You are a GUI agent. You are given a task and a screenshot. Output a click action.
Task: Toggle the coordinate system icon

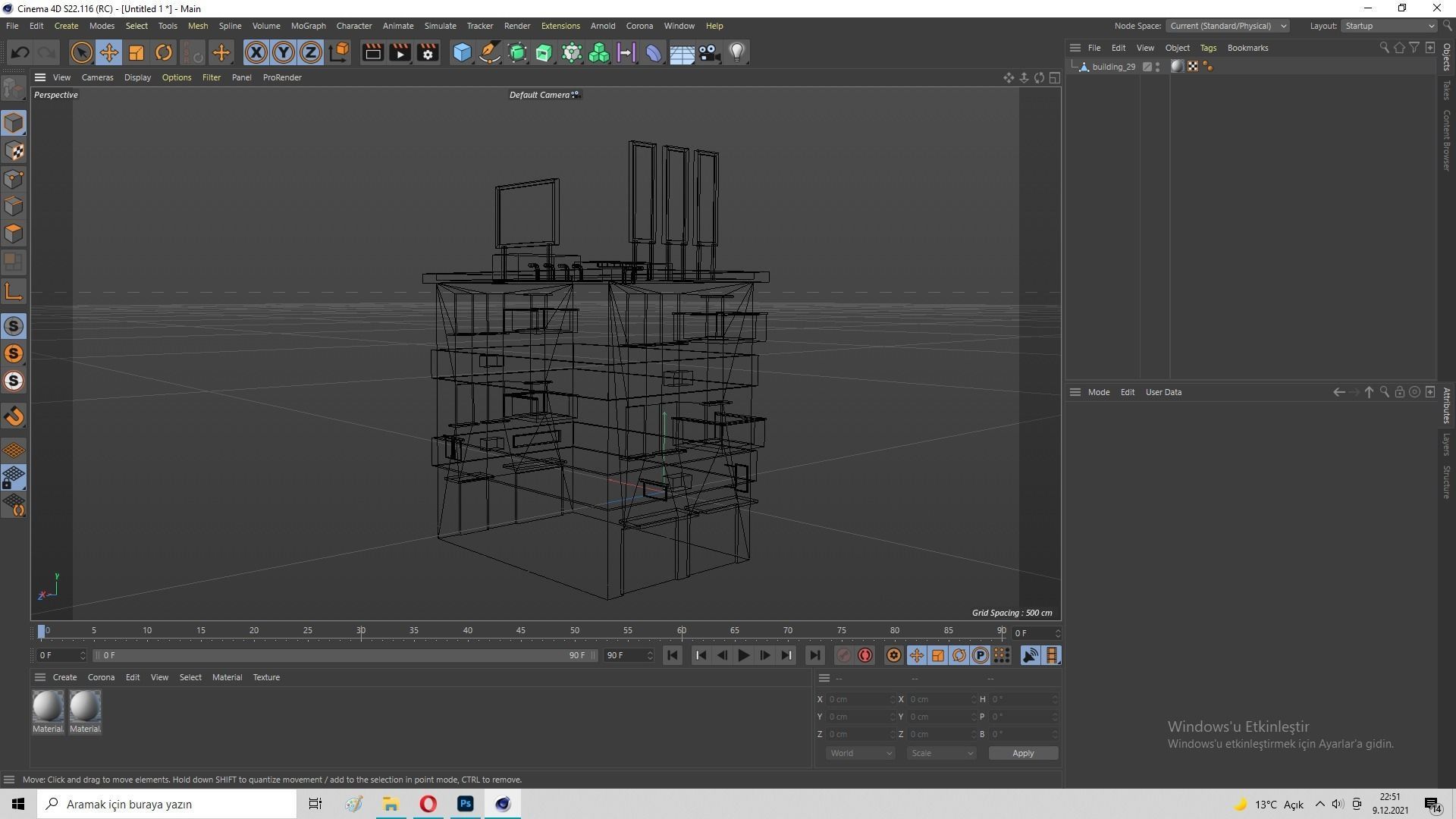click(340, 52)
